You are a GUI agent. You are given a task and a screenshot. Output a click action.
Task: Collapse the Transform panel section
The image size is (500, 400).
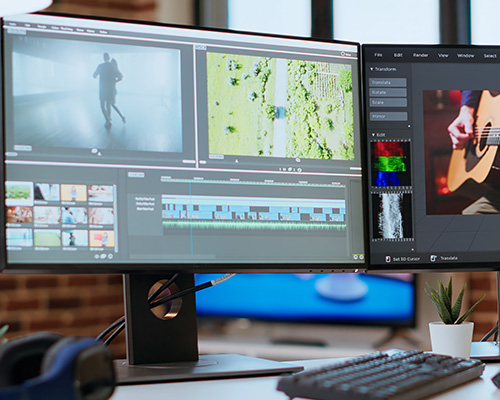click(372, 69)
